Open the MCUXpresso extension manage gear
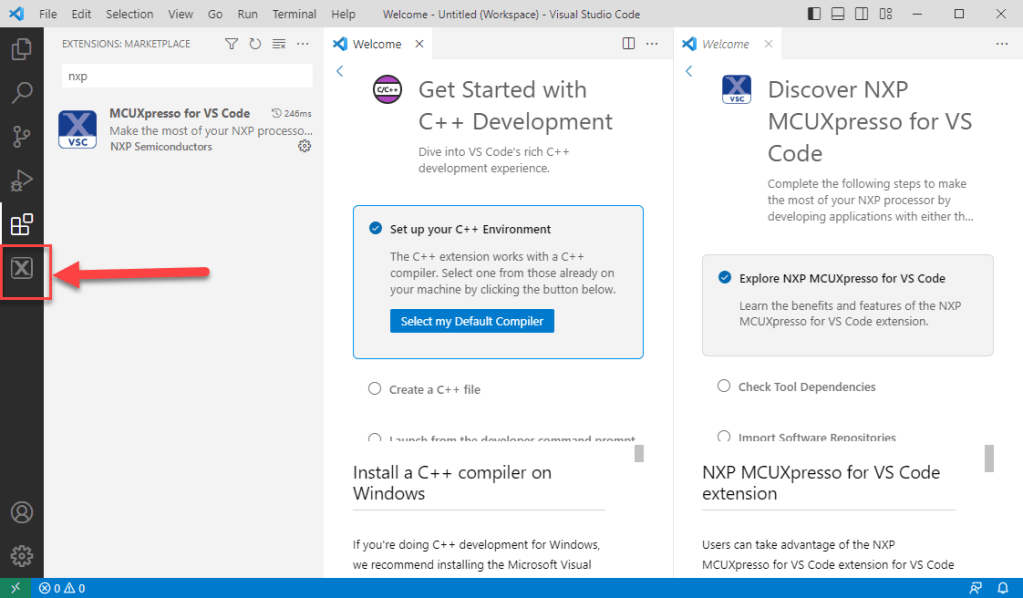 (305, 146)
